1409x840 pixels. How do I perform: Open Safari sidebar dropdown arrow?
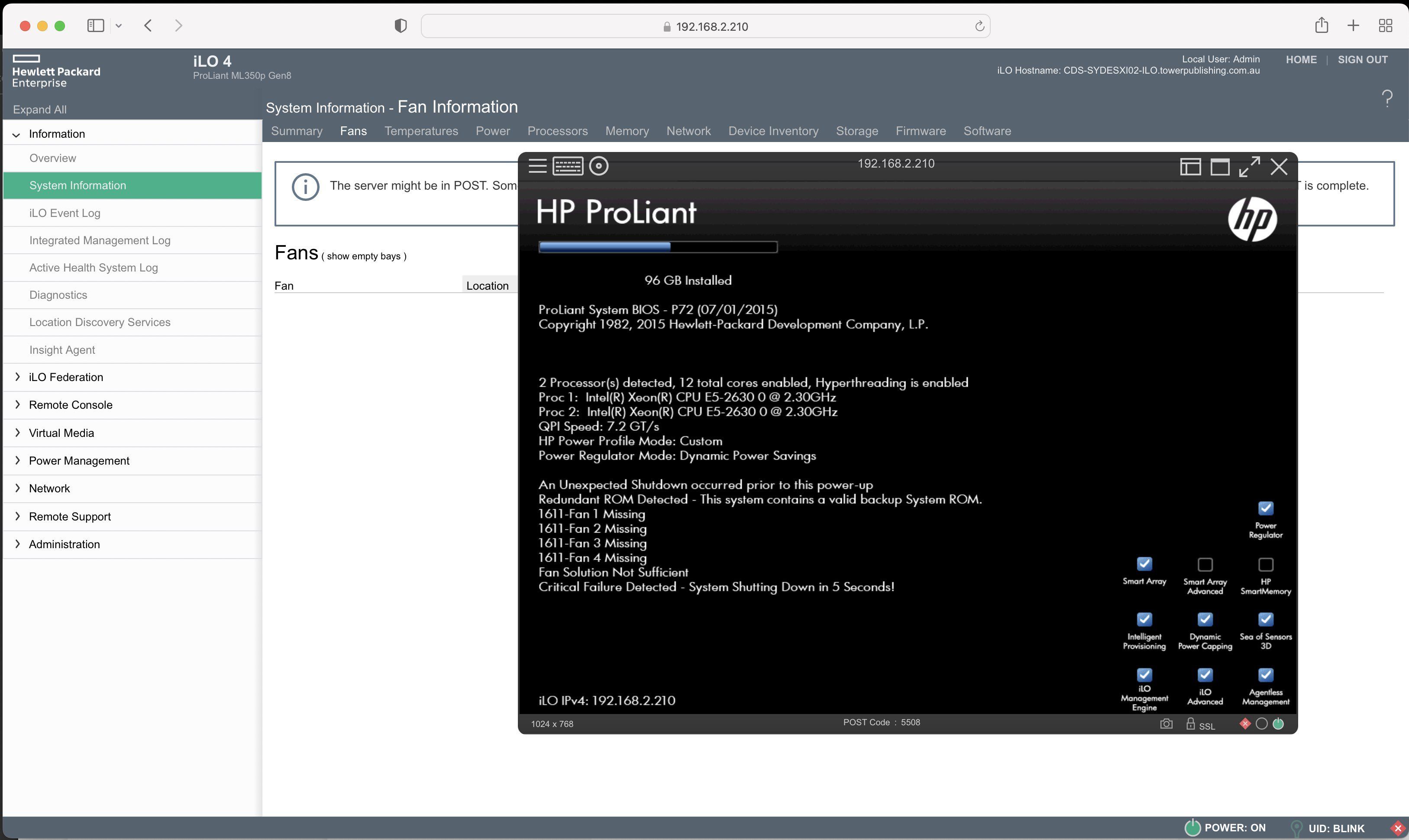point(118,26)
